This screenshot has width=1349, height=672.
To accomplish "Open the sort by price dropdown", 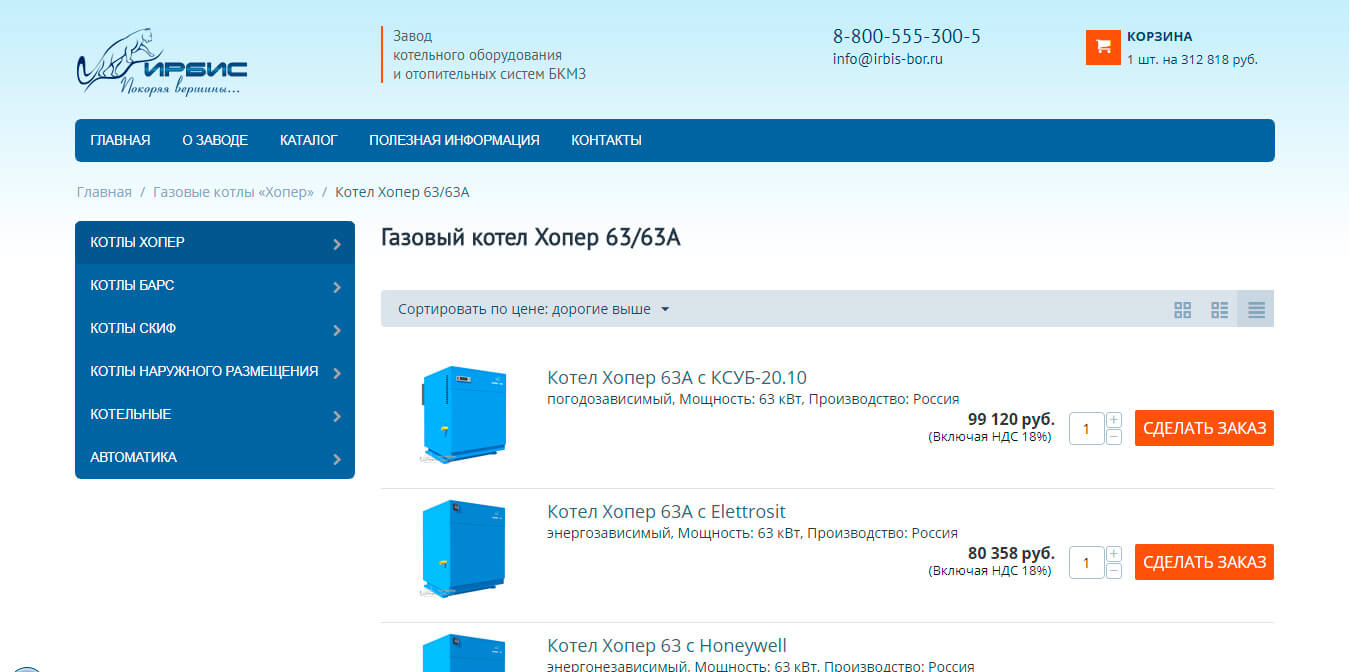I will (x=533, y=309).
